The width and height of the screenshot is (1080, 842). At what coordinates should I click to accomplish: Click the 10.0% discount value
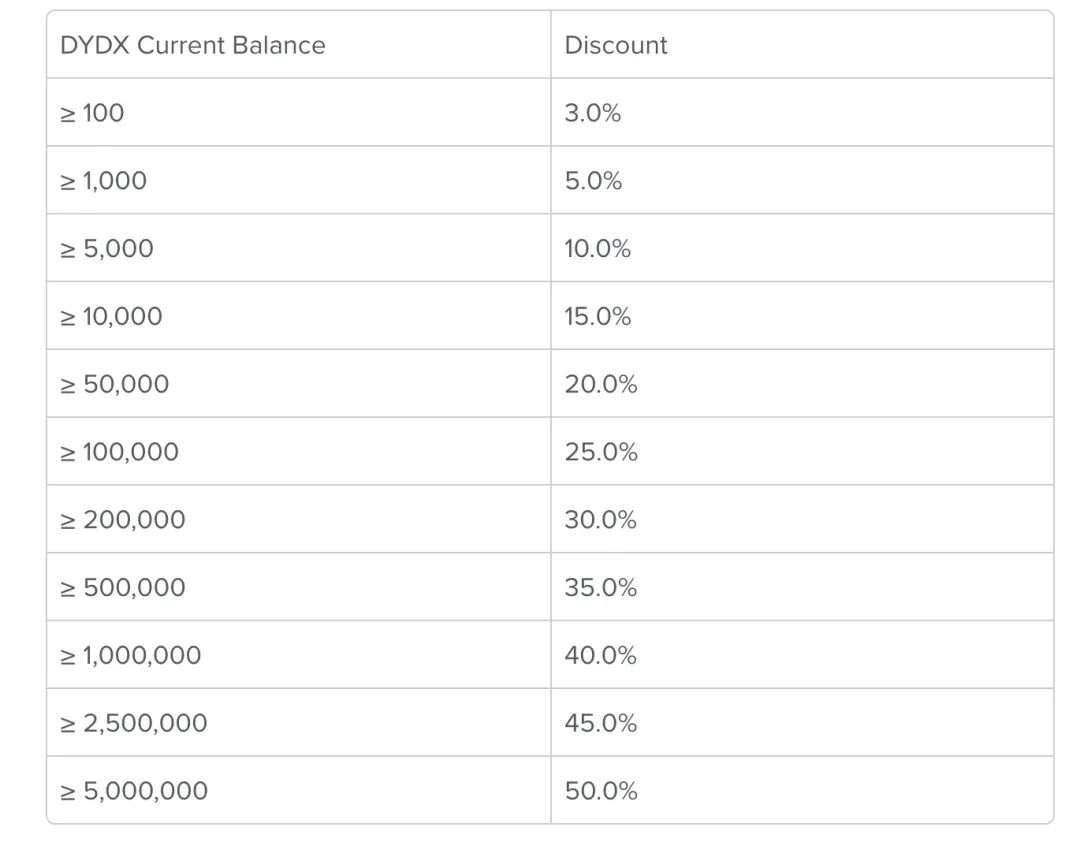click(x=597, y=248)
